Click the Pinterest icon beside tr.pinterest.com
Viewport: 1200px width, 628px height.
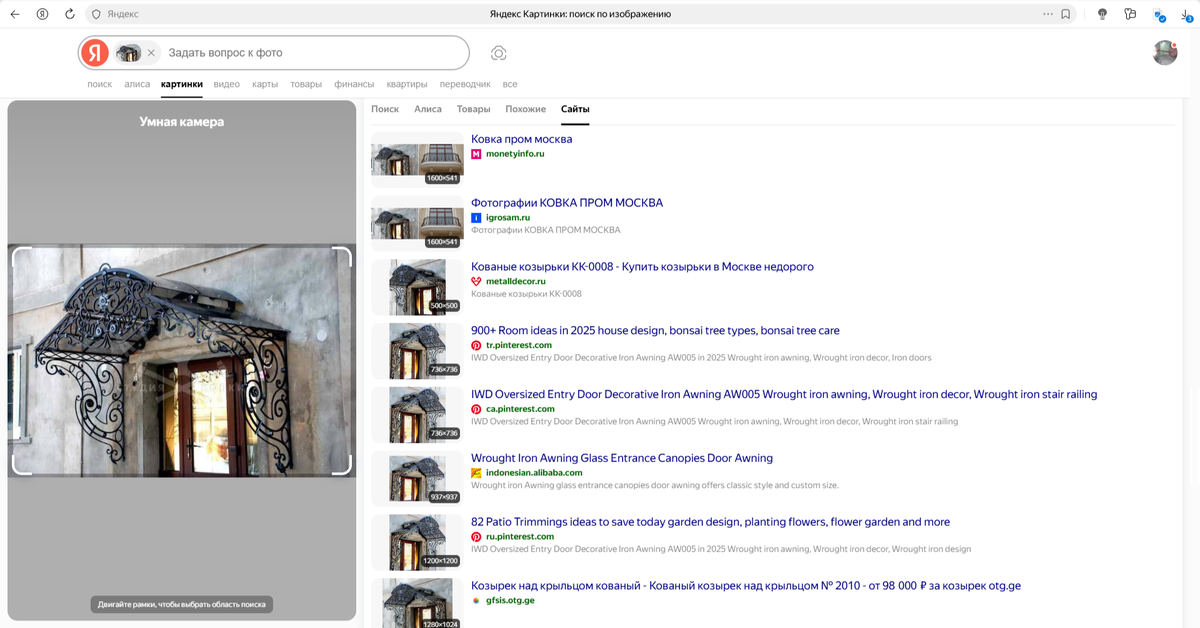click(476, 345)
